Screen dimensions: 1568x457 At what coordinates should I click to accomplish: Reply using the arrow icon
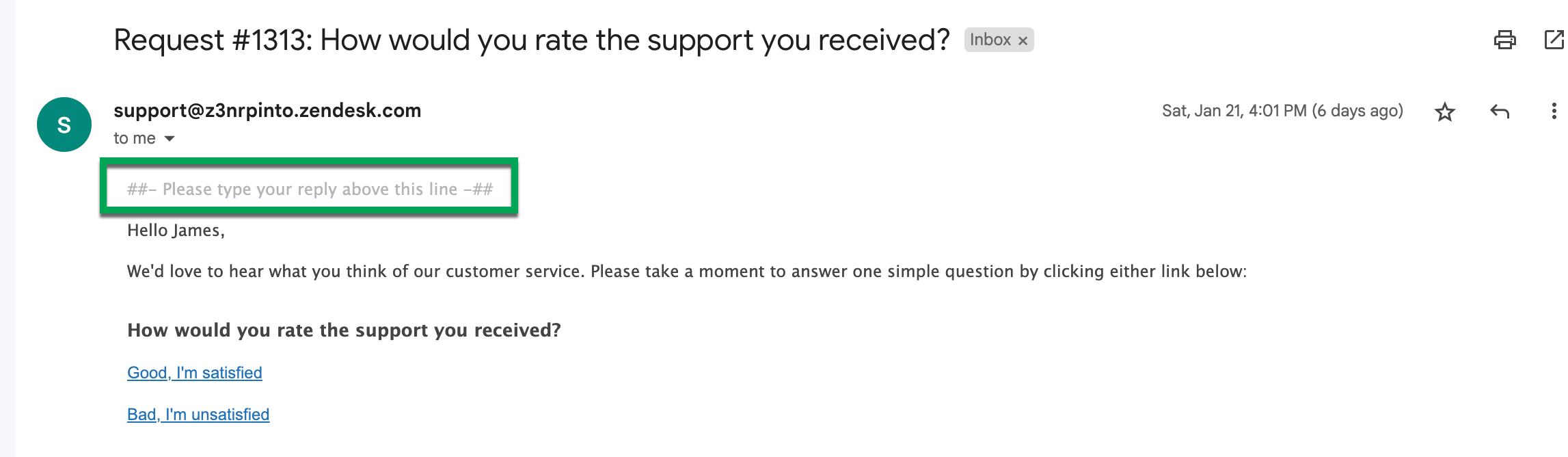[x=1499, y=112]
